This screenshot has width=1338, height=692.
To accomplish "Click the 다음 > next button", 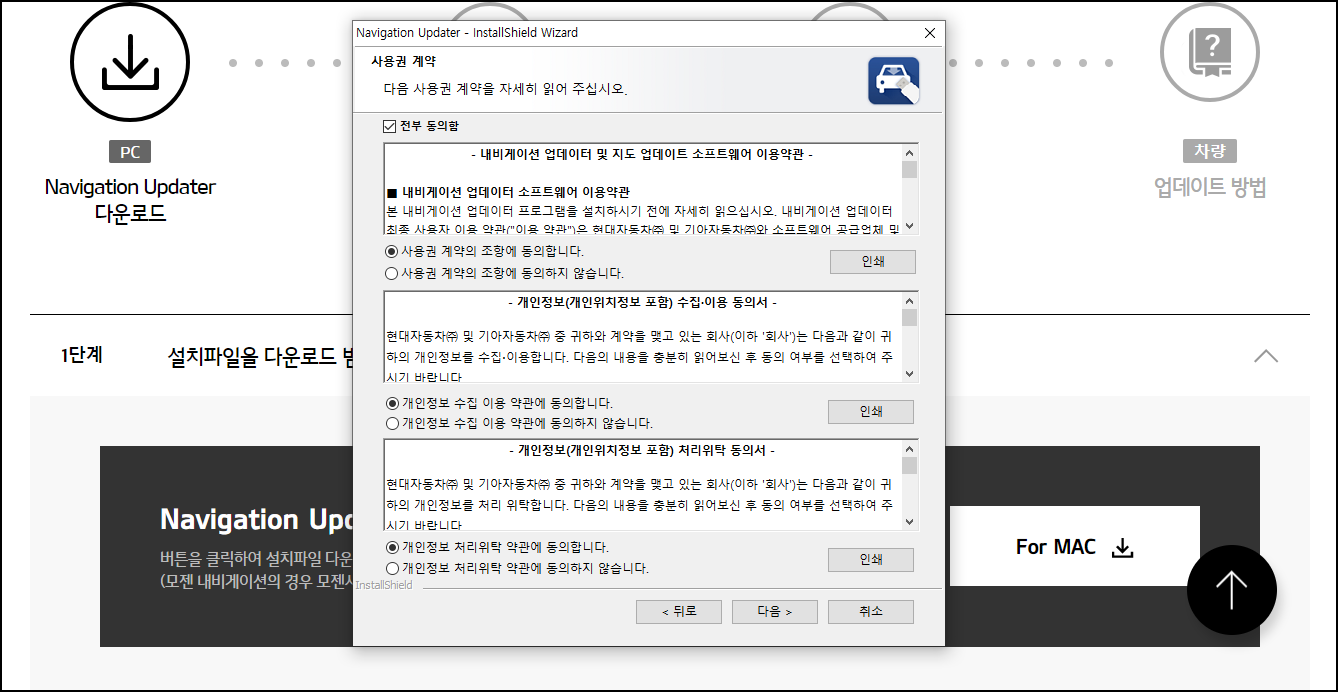I will click(774, 612).
